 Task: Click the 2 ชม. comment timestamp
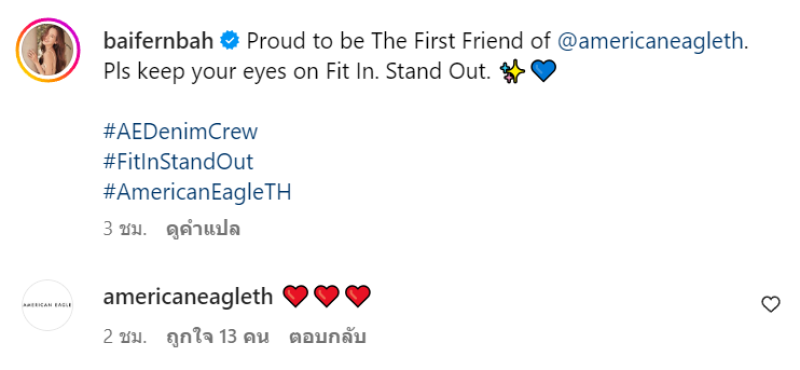[125, 337]
